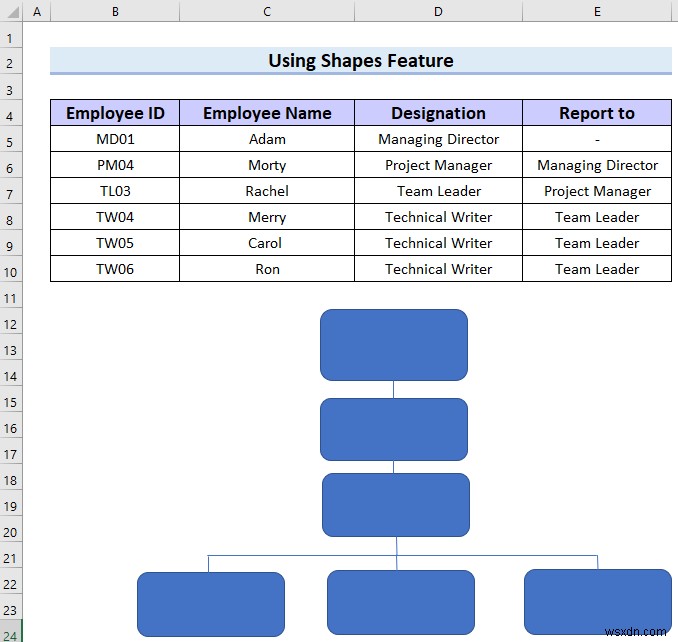The width and height of the screenshot is (678, 642).
Task: Select the cell containing Rachel
Action: [267, 191]
